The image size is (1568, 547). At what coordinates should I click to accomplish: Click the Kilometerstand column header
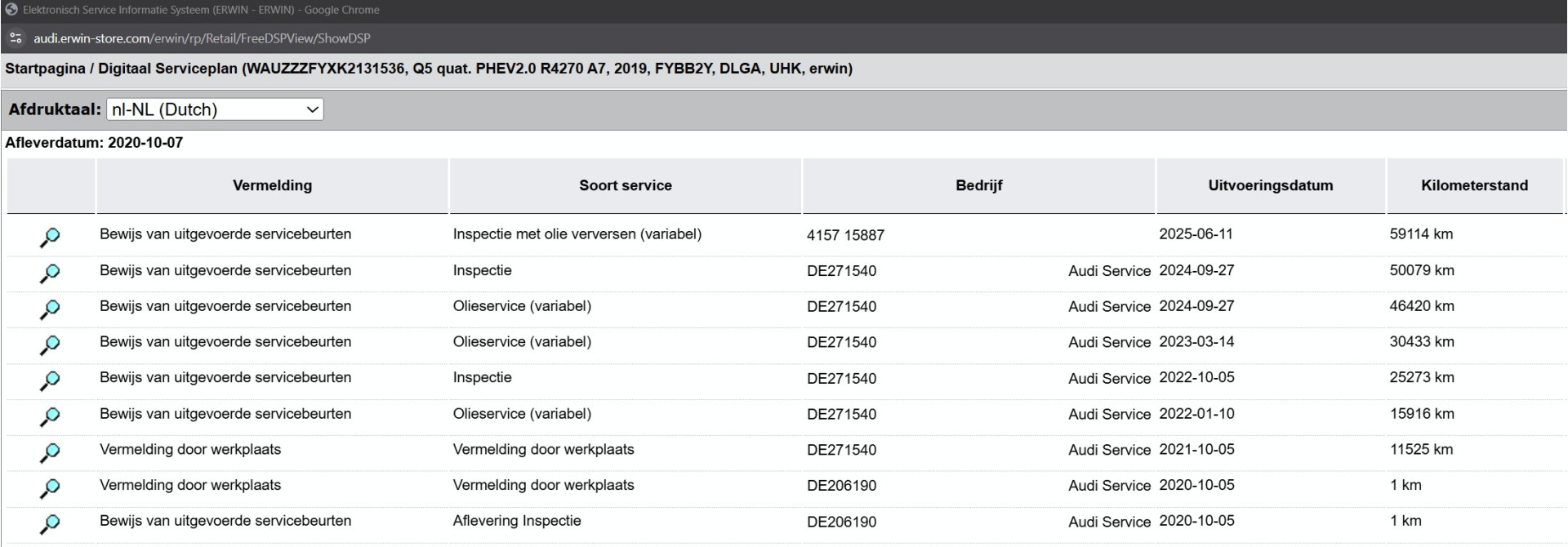[x=1475, y=185]
